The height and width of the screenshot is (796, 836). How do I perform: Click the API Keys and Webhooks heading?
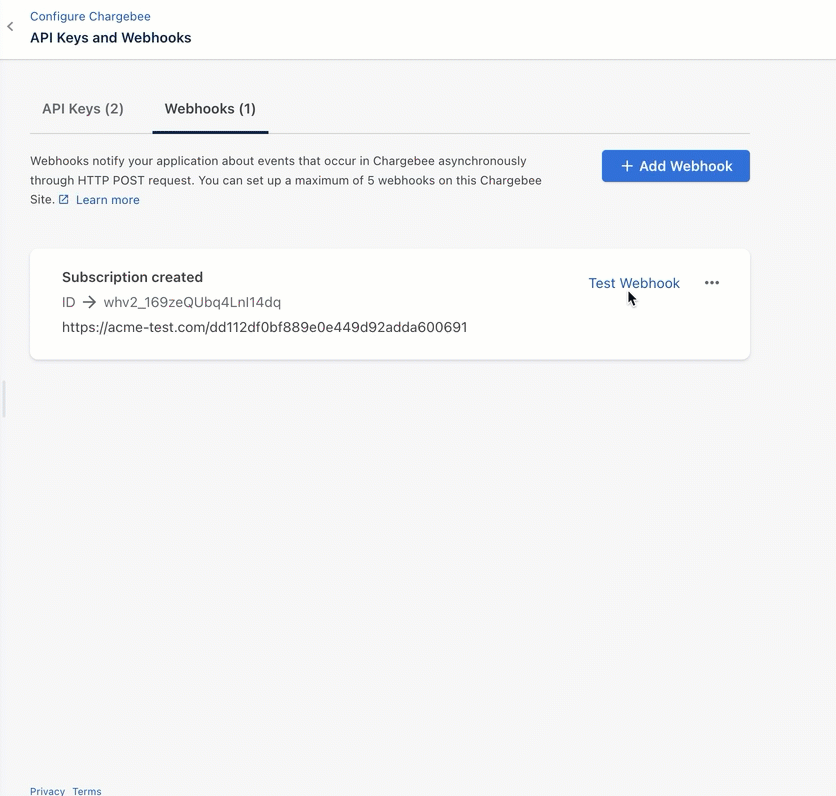point(110,38)
